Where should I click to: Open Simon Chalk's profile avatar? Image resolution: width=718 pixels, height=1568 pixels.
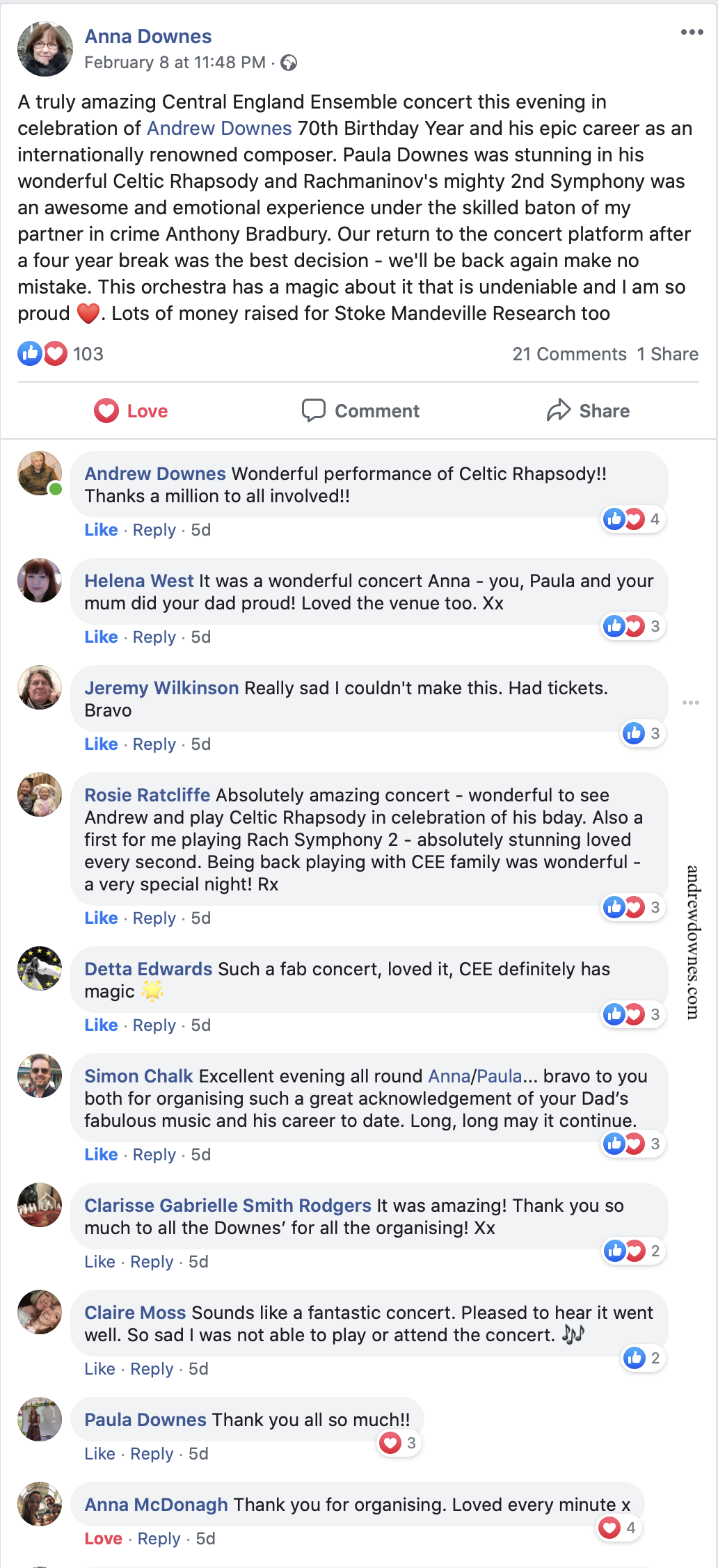(x=40, y=1075)
